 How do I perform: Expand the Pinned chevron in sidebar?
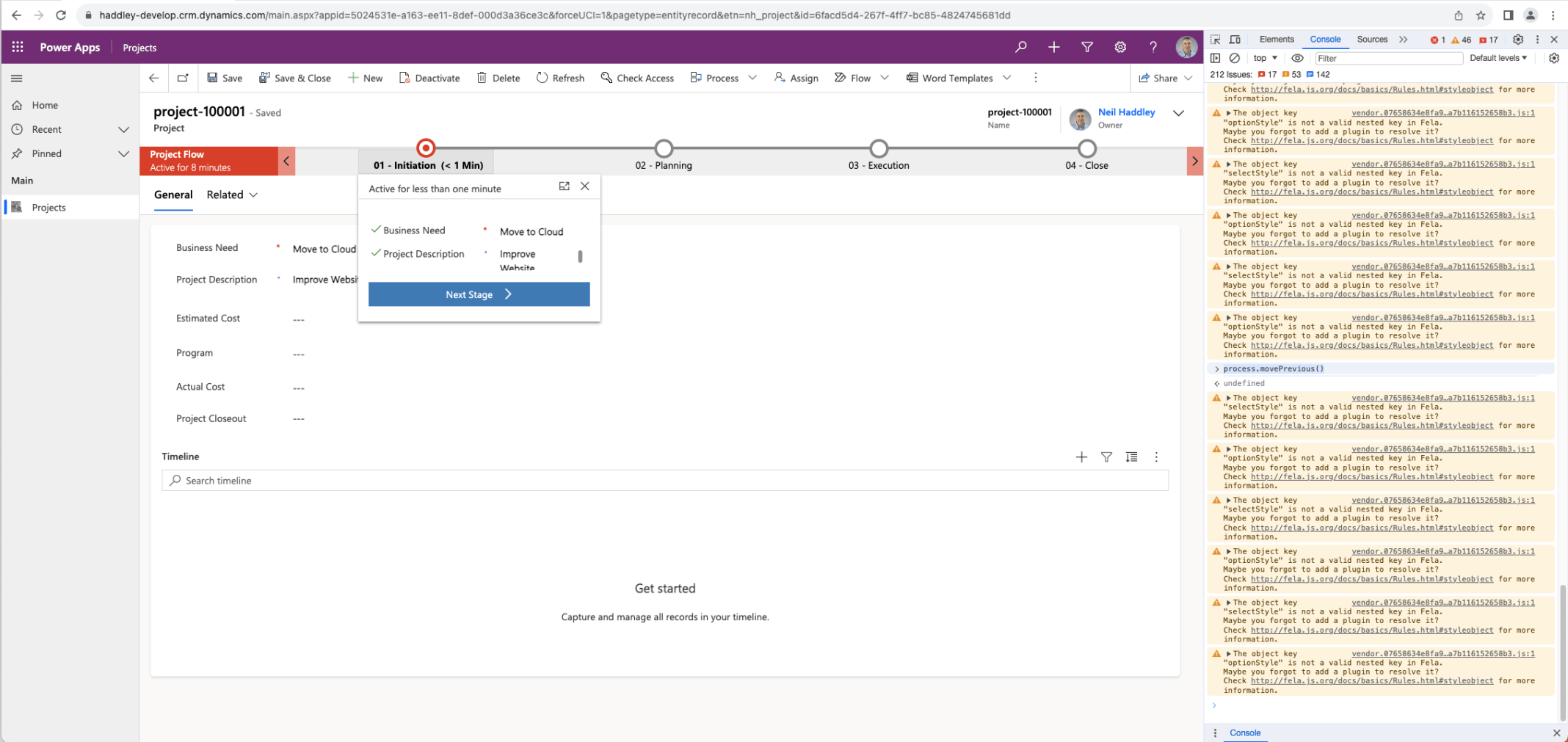[x=123, y=153]
